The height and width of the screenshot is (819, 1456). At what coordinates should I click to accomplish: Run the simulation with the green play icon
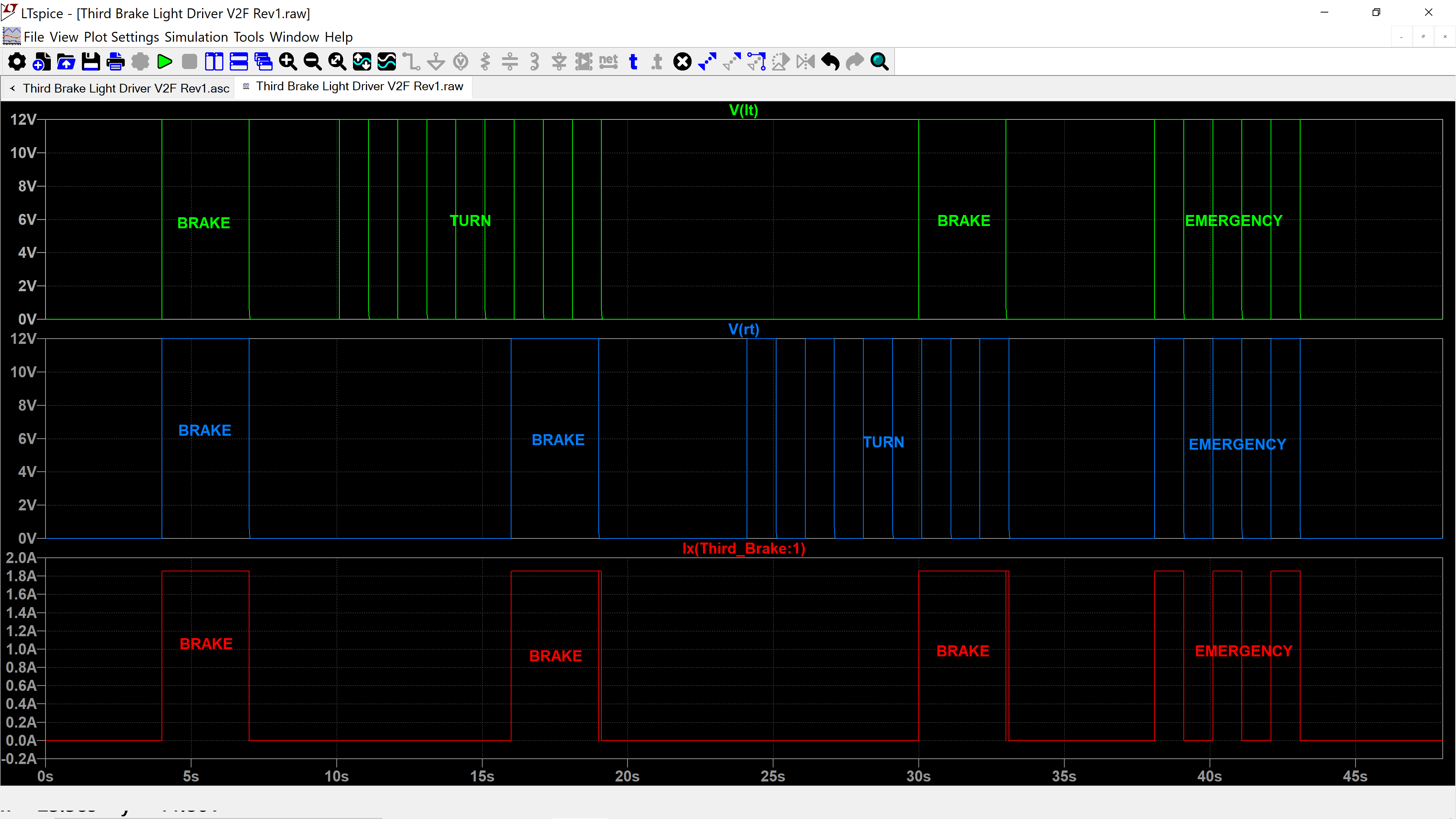[165, 61]
